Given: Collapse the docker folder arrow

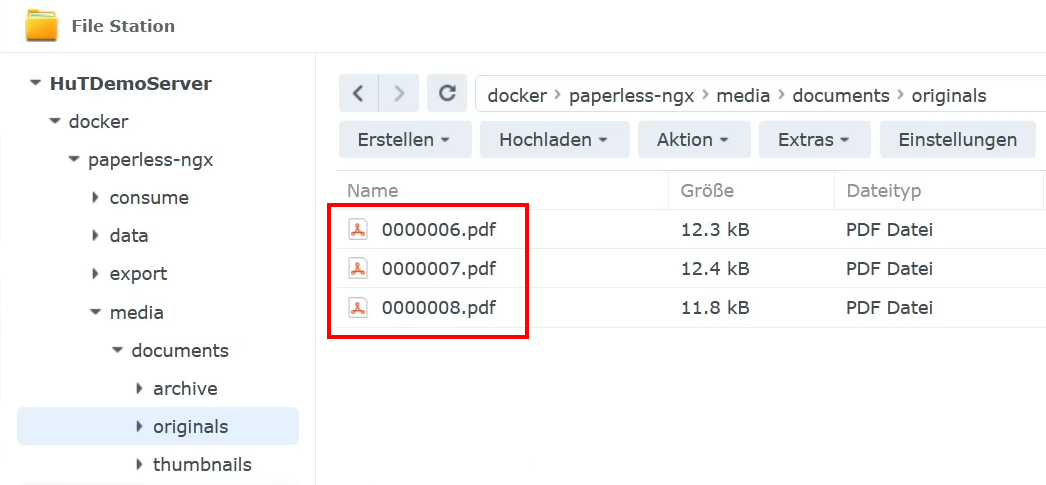Looking at the screenshot, I should pos(55,122).
